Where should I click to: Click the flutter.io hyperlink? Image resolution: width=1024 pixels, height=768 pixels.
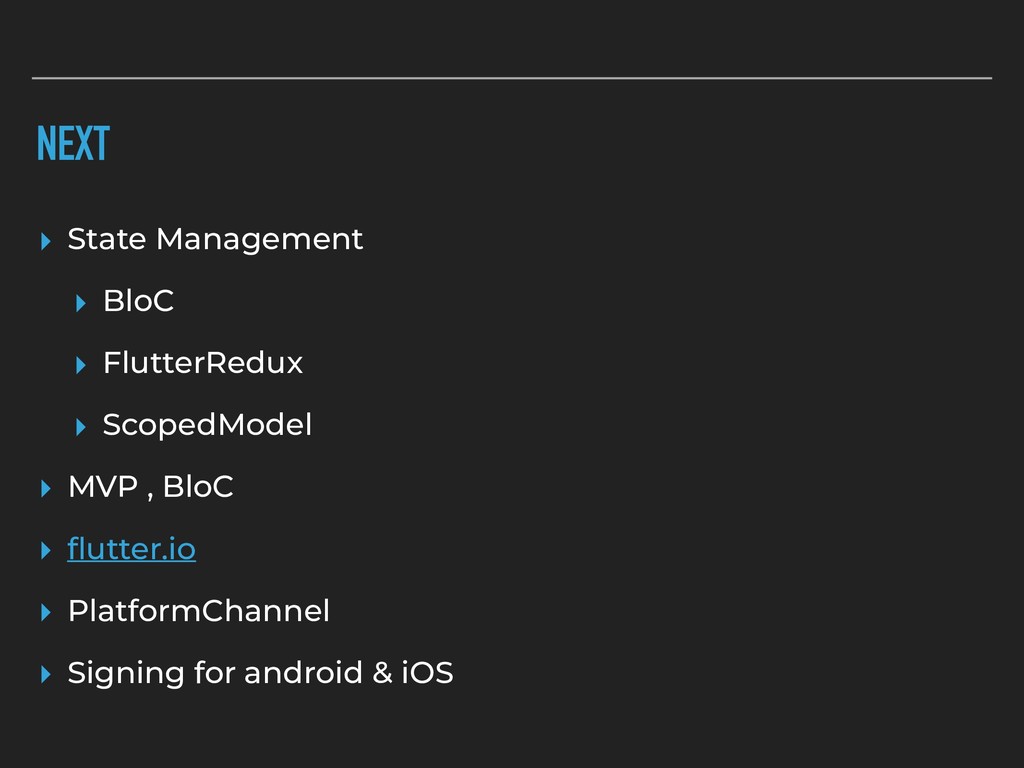[x=131, y=549]
